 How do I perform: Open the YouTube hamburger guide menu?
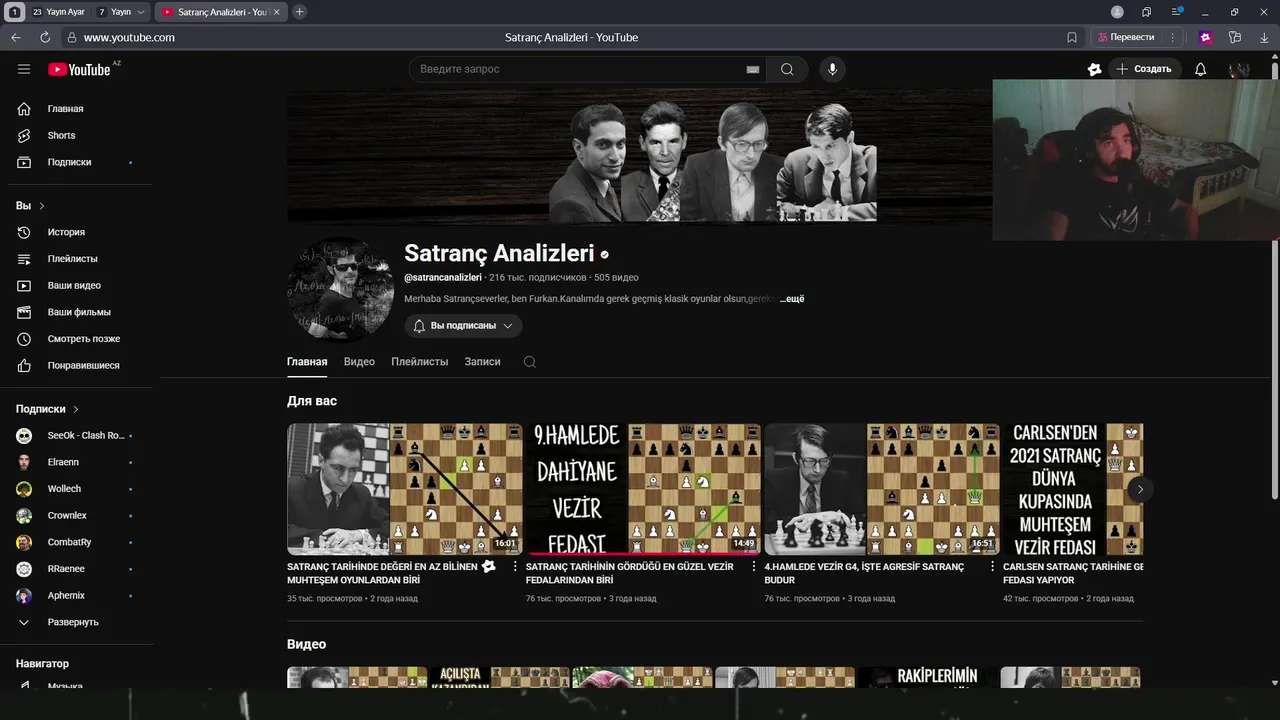tap(24, 69)
